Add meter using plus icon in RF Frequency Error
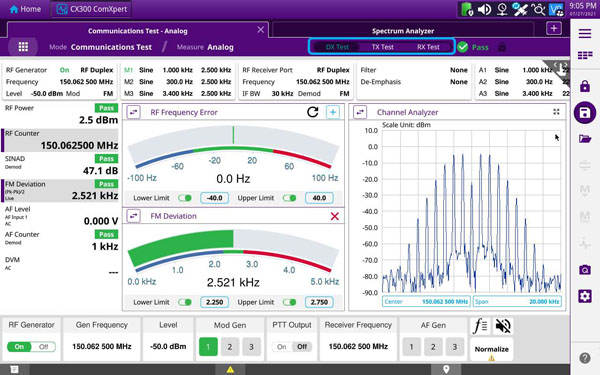This screenshot has height=375, width=600. 333,112
